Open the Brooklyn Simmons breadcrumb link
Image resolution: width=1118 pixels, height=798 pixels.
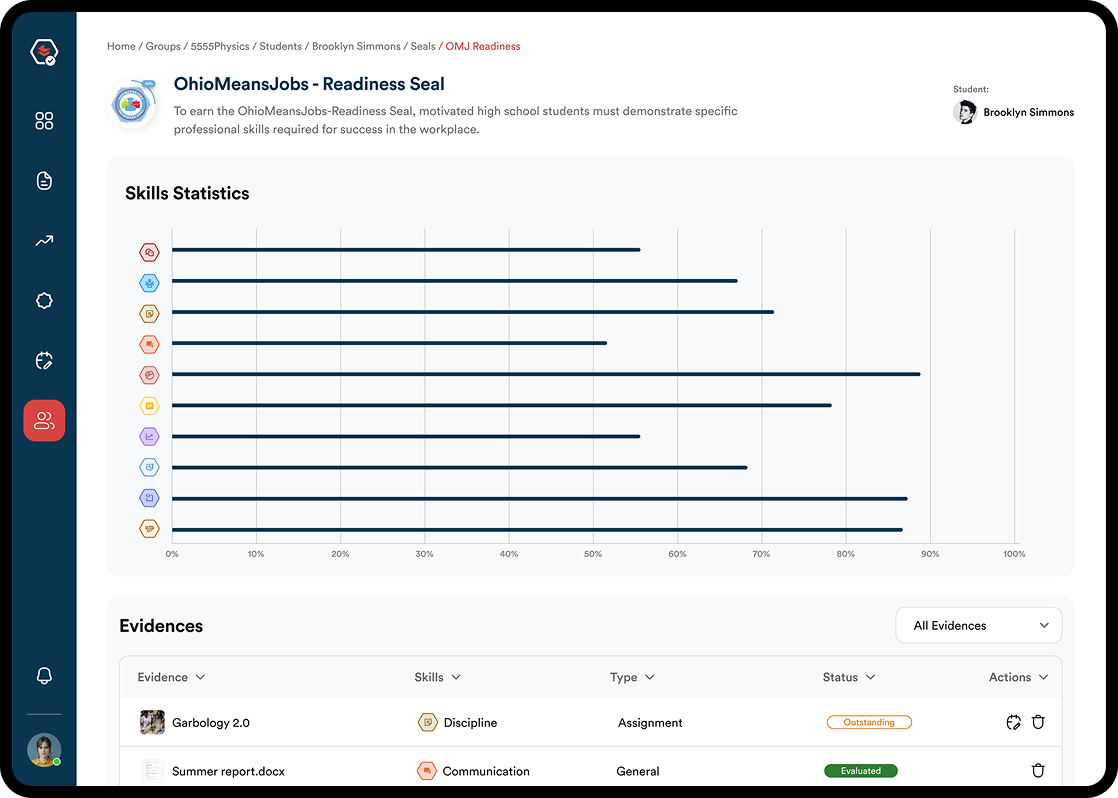pyautogui.click(x=356, y=46)
